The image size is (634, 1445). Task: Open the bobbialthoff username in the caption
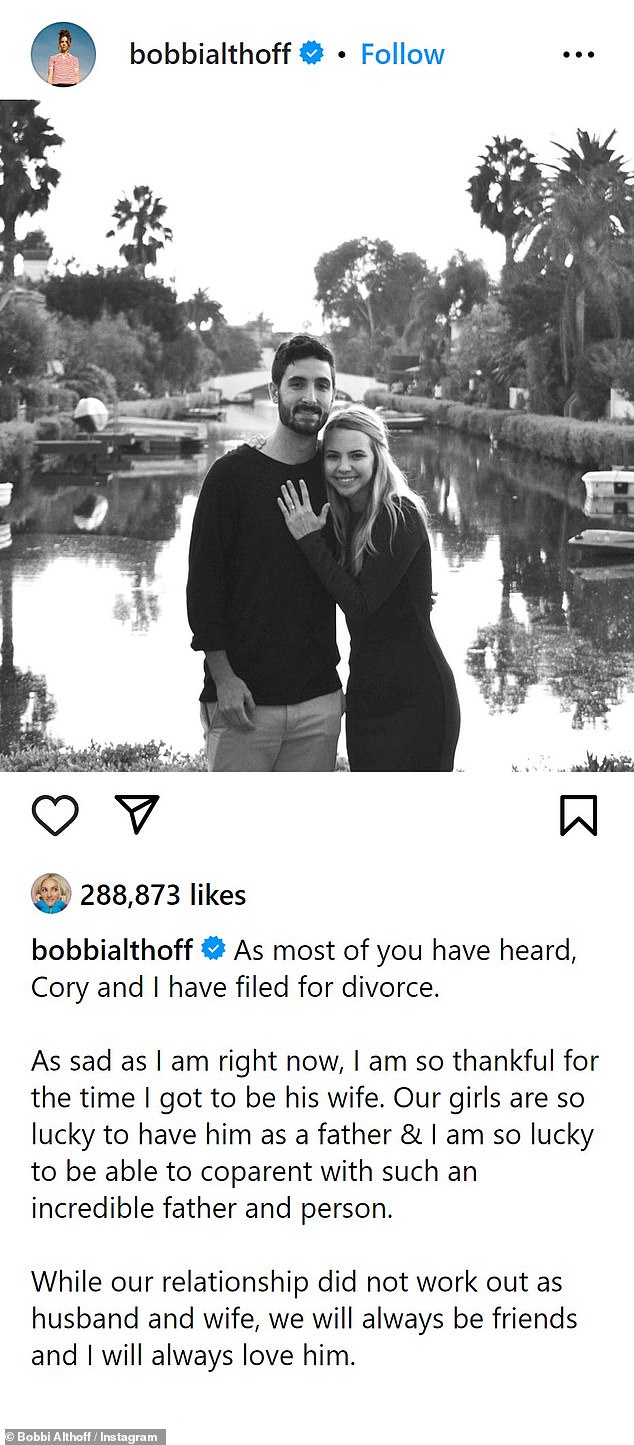click(114, 948)
